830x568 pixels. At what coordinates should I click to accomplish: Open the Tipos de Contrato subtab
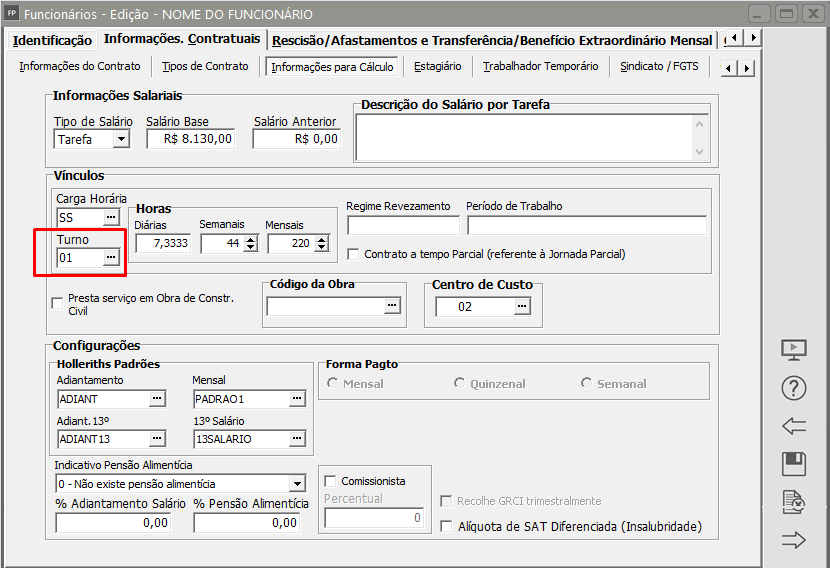click(x=205, y=67)
